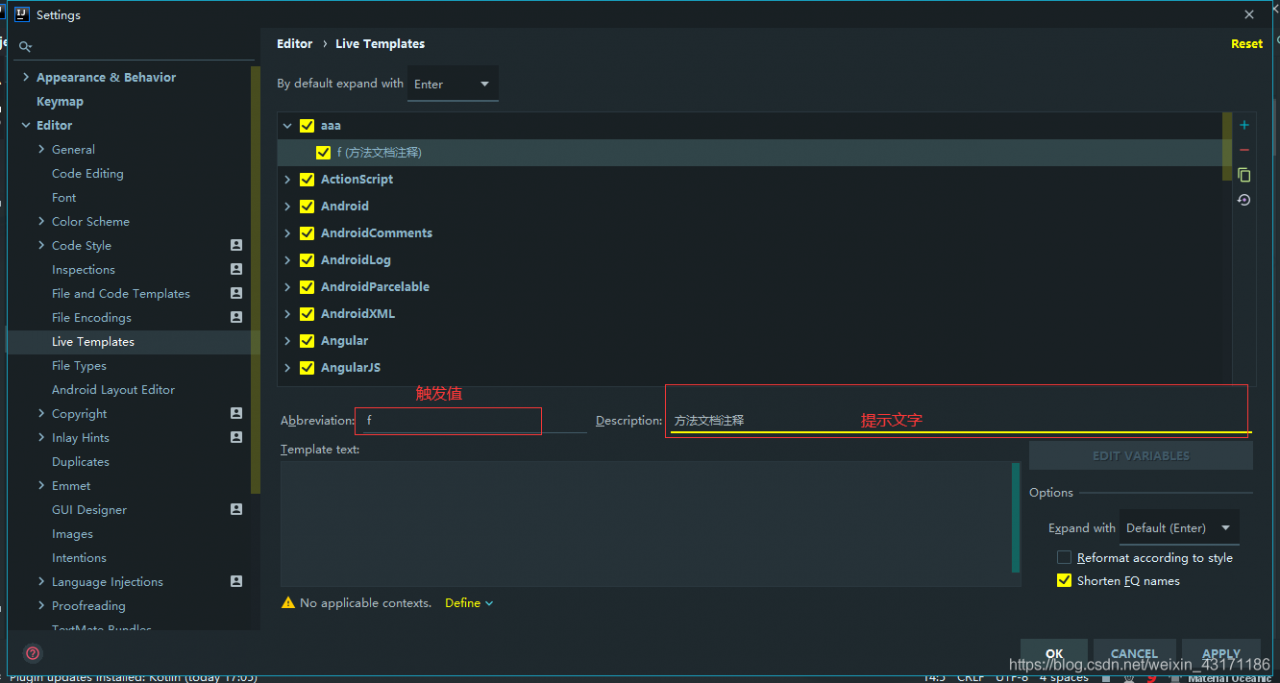Screen dimensions: 1280x683
Task: Toggle the AndroidXML group checkbox
Action: pos(307,314)
